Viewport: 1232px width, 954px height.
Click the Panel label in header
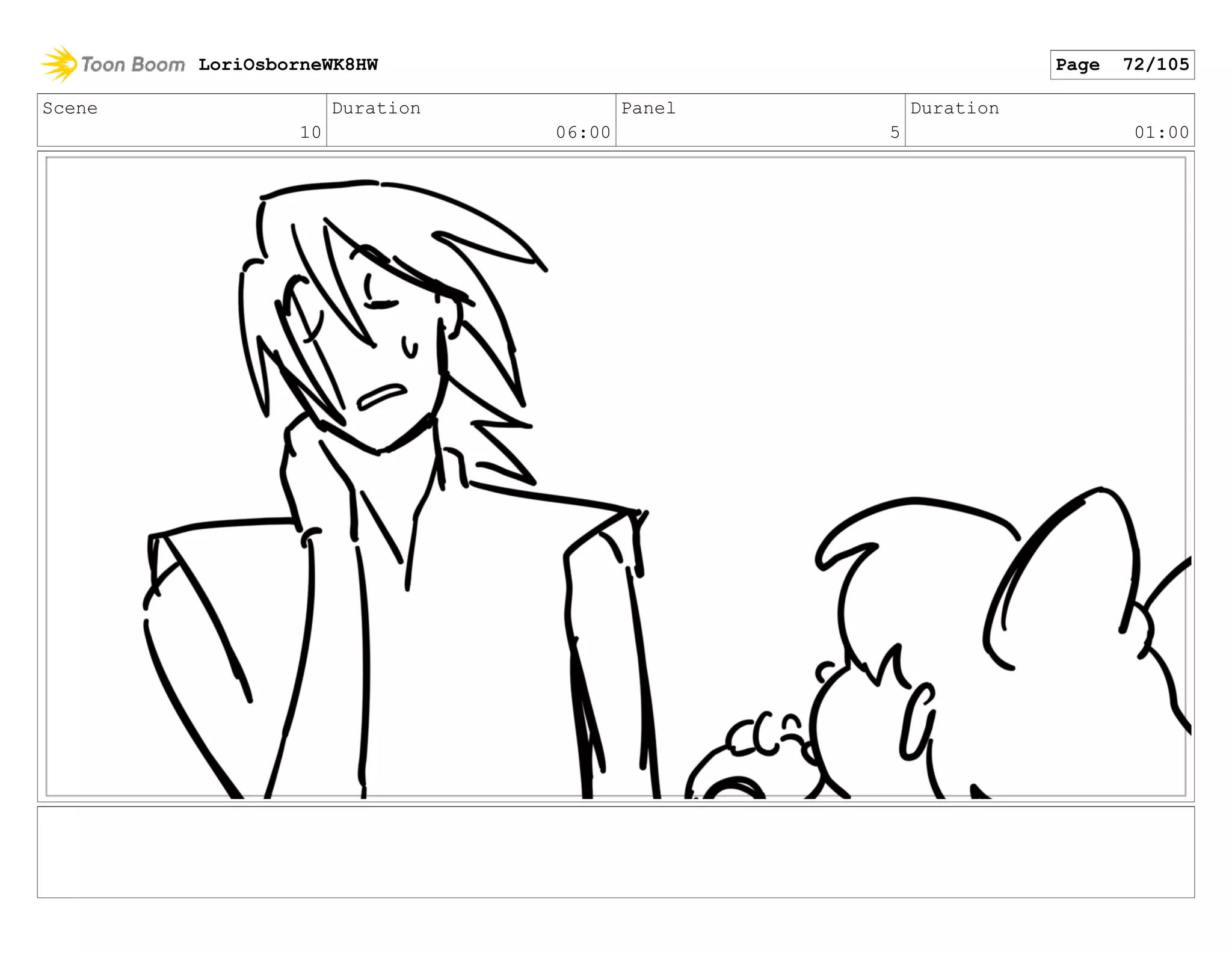pyautogui.click(x=648, y=108)
